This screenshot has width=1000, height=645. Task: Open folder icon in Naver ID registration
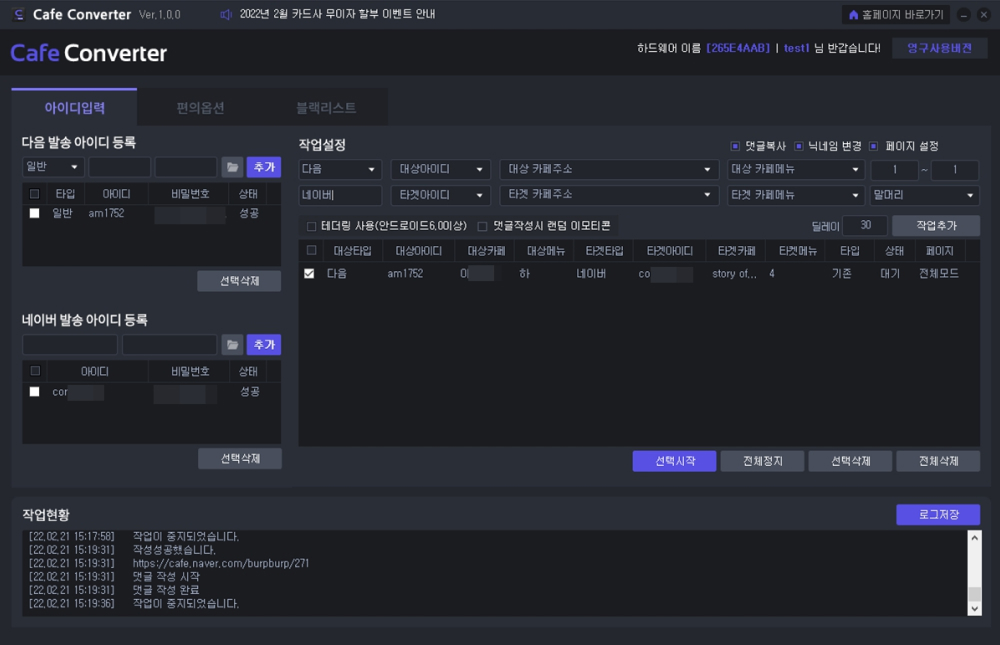tap(233, 345)
